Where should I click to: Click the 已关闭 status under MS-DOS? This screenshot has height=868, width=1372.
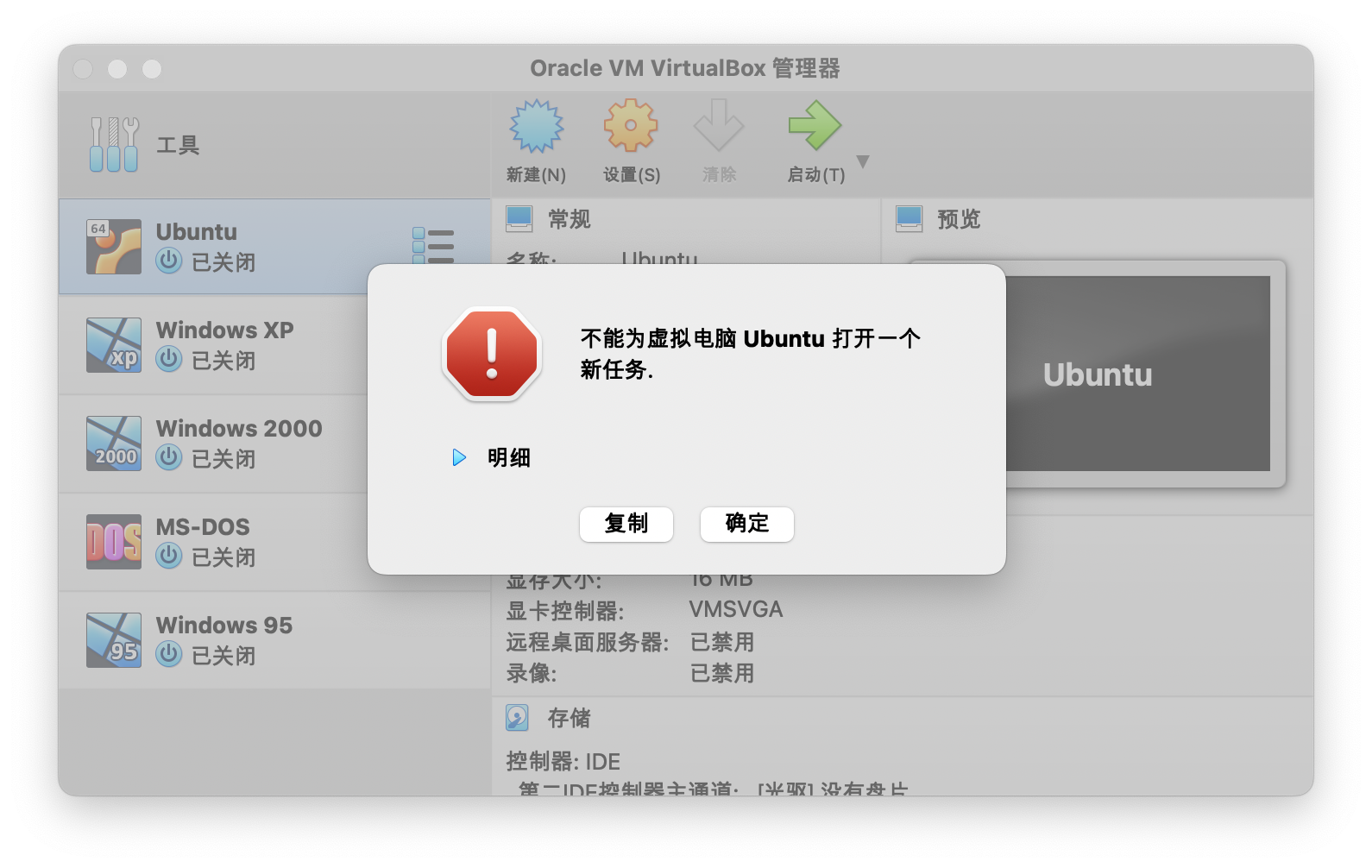(223, 557)
